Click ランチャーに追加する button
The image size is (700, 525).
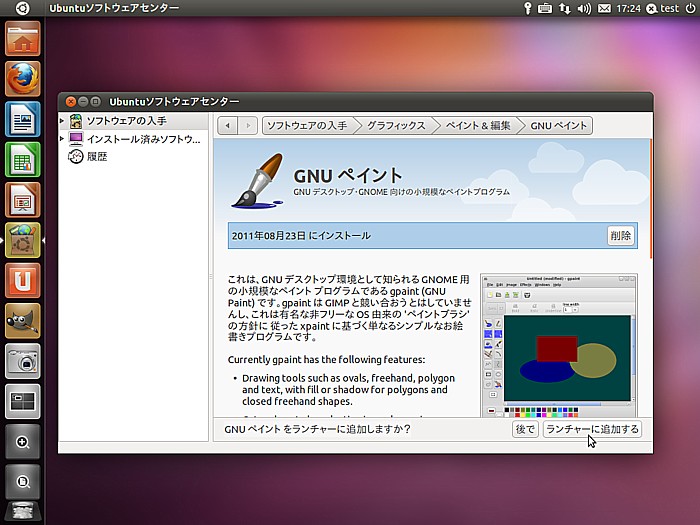592,429
